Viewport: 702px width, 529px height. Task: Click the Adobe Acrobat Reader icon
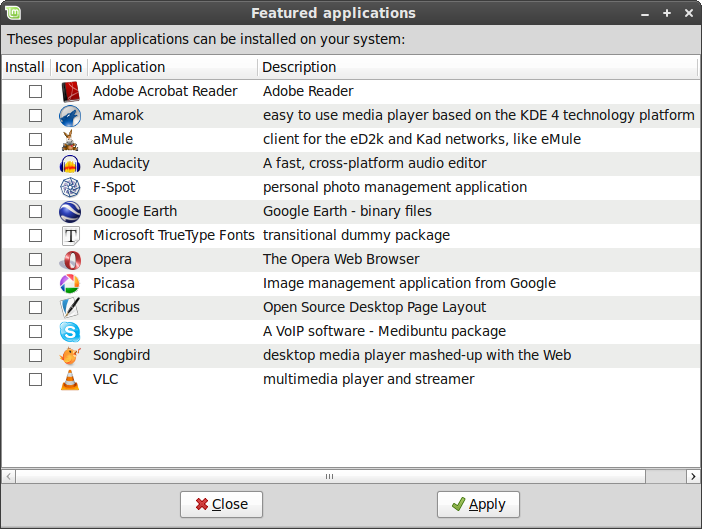pyautogui.click(x=70, y=92)
